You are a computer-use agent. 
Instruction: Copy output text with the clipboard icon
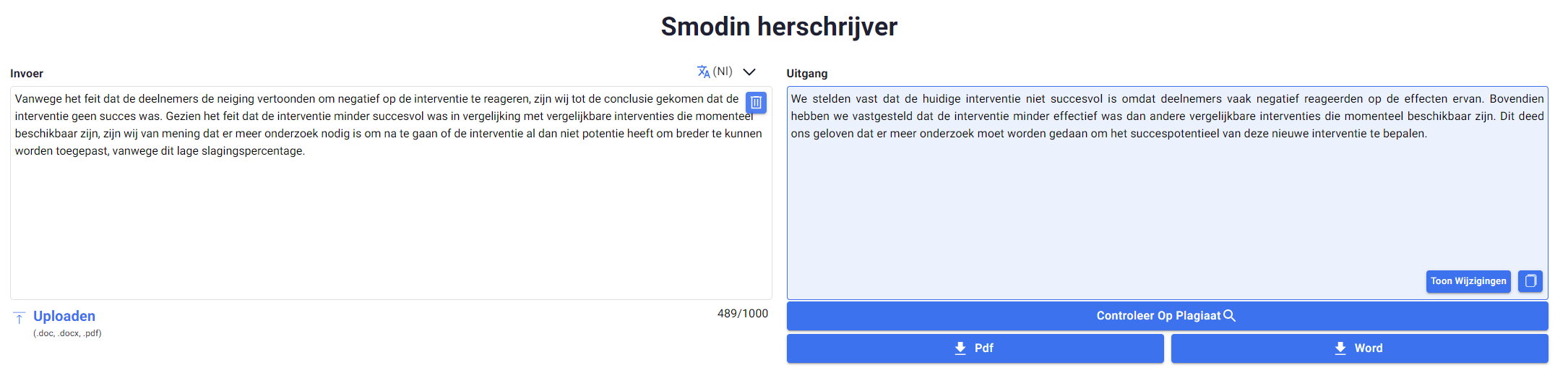pyautogui.click(x=1530, y=281)
